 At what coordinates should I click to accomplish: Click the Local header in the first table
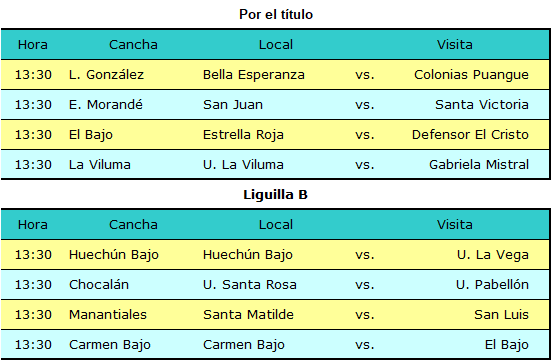coord(276,45)
